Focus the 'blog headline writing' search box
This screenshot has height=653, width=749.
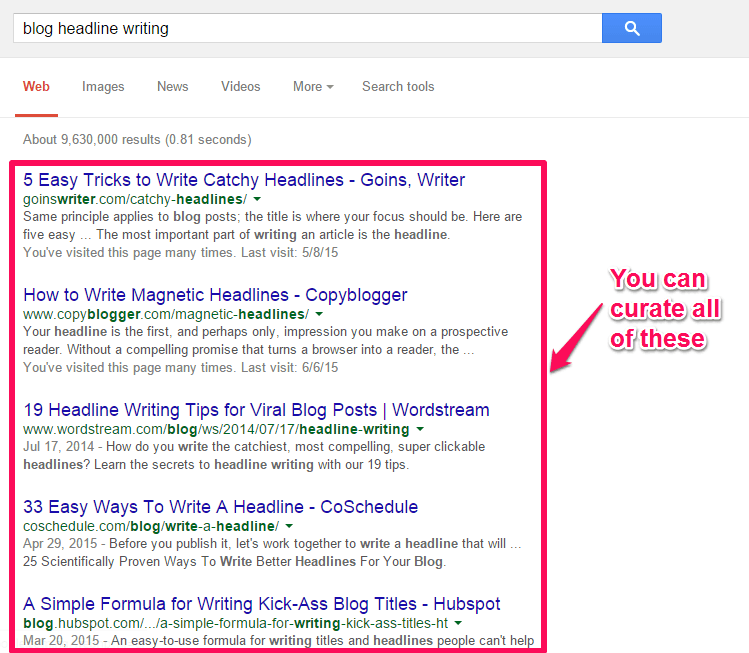308,28
